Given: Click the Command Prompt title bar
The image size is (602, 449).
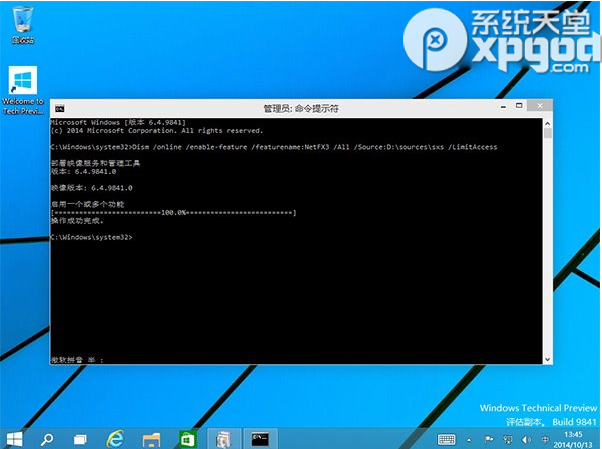Looking at the screenshot, I should (x=300, y=108).
